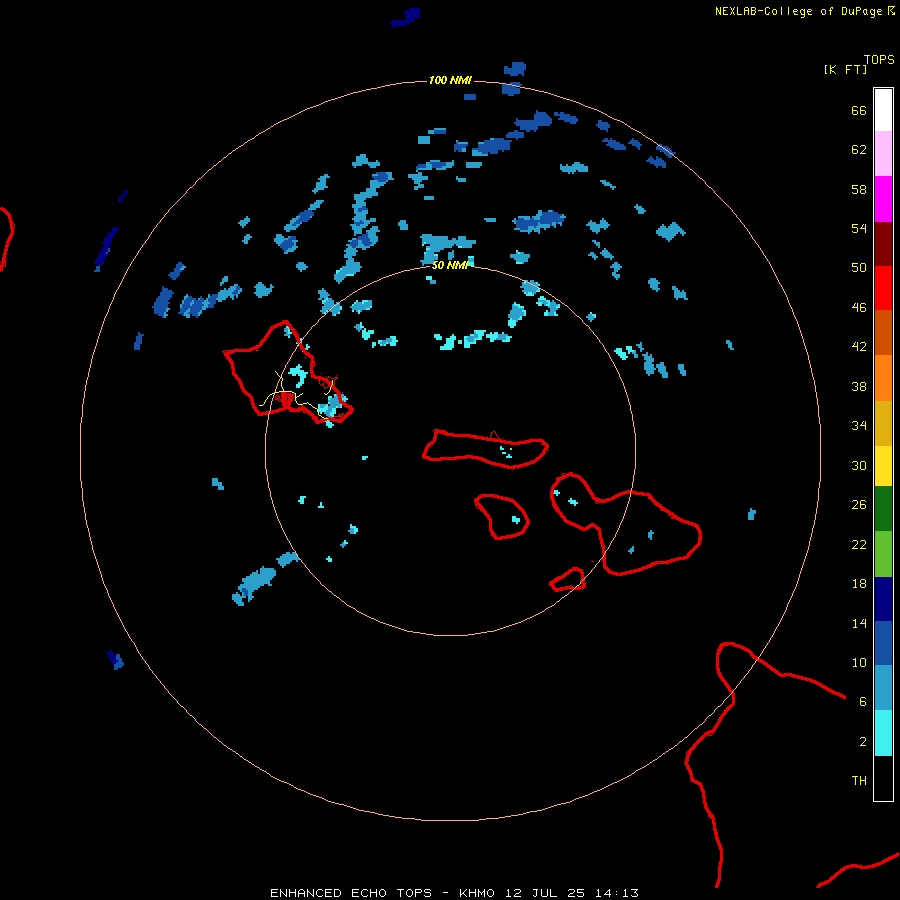
Task: Click the navy 18 K FT legend swatch
Action: [x=883, y=599]
